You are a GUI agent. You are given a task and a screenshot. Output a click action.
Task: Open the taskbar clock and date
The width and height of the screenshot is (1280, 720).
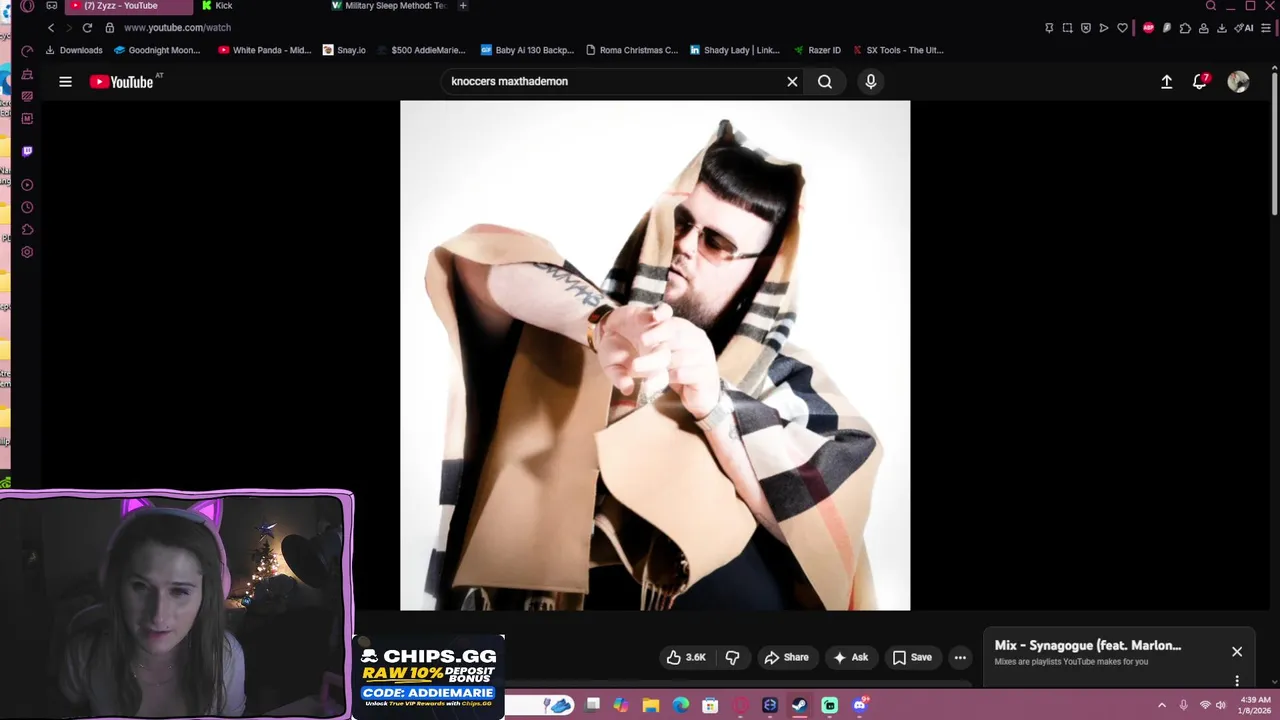click(x=1255, y=705)
